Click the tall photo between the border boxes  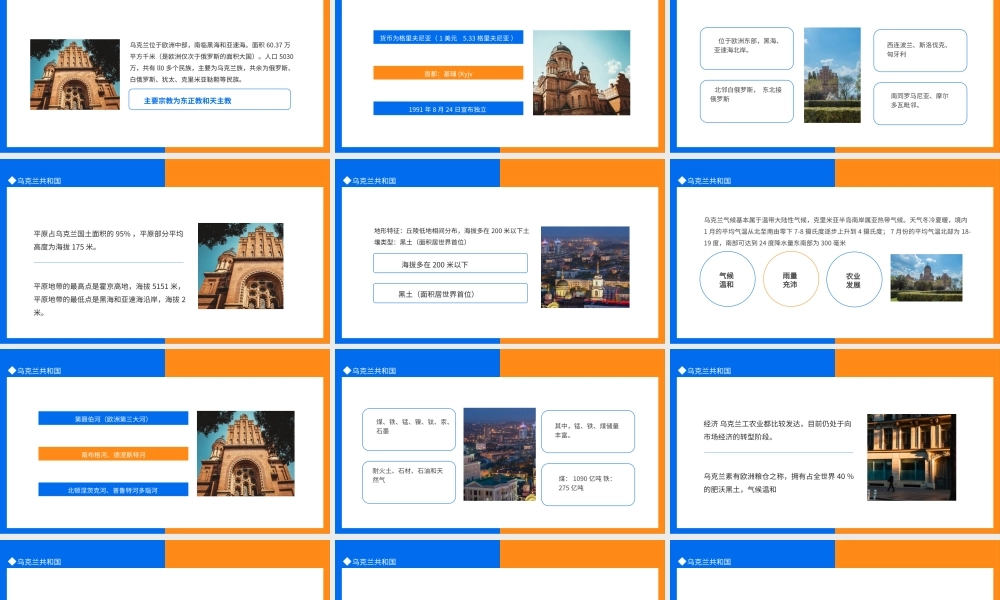tap(832, 75)
